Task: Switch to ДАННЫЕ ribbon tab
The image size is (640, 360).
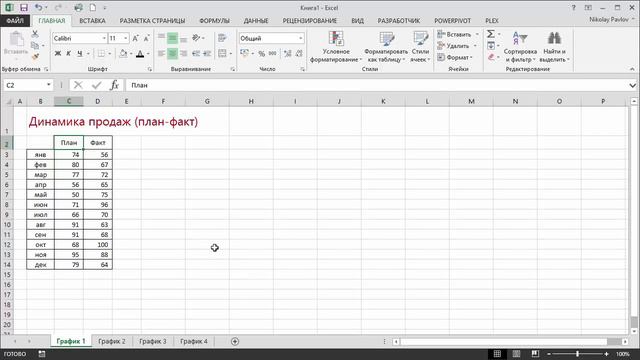Action: pyautogui.click(x=256, y=20)
